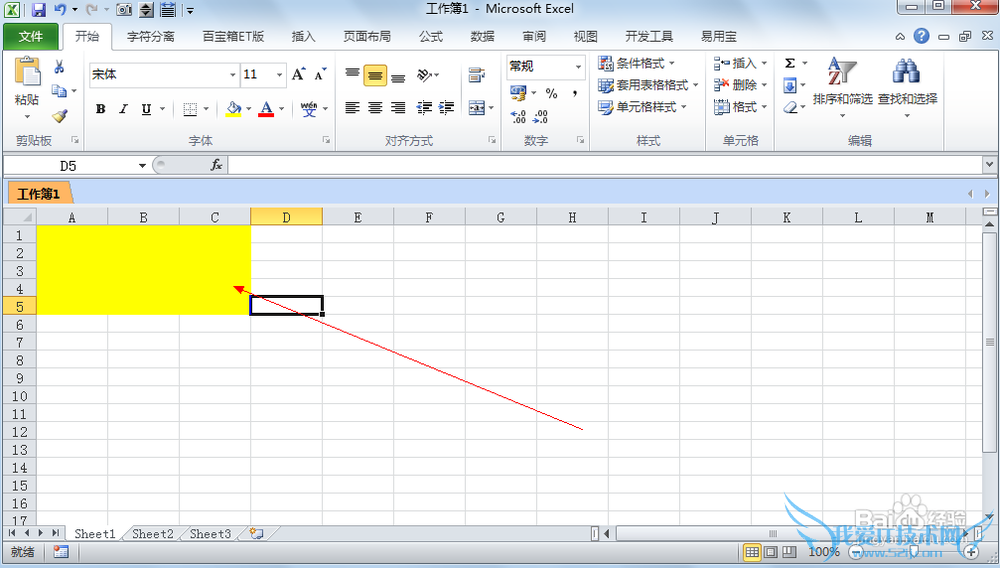Click the Clear eraser icon

click(x=790, y=107)
